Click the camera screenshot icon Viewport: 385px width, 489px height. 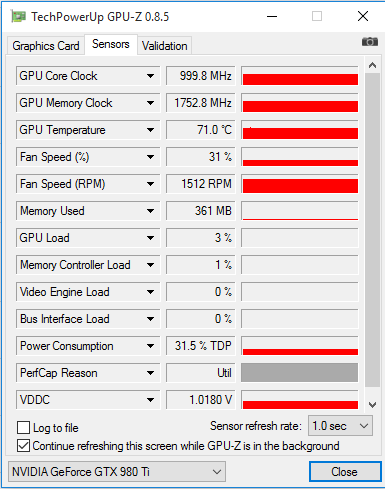tap(370, 42)
